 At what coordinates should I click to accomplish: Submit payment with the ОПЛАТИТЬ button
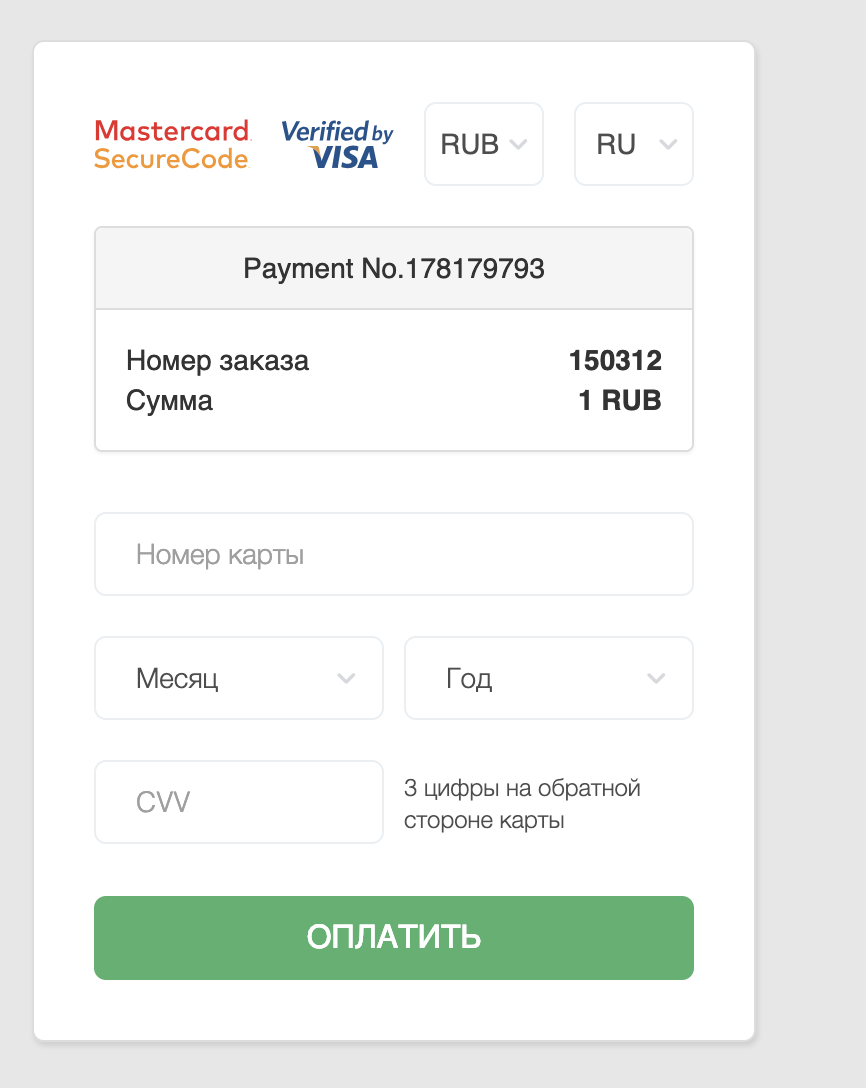click(393, 937)
